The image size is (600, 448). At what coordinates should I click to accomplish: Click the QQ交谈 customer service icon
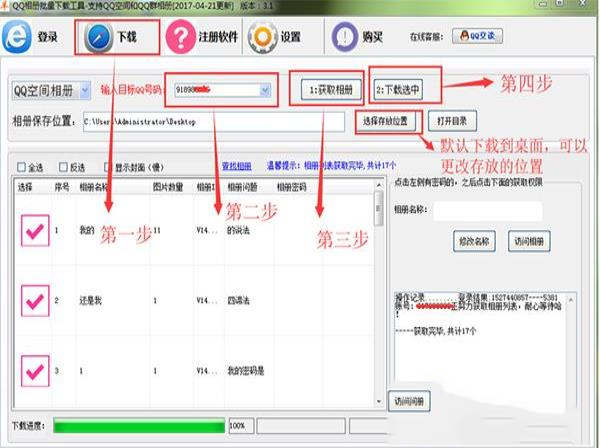(480, 36)
